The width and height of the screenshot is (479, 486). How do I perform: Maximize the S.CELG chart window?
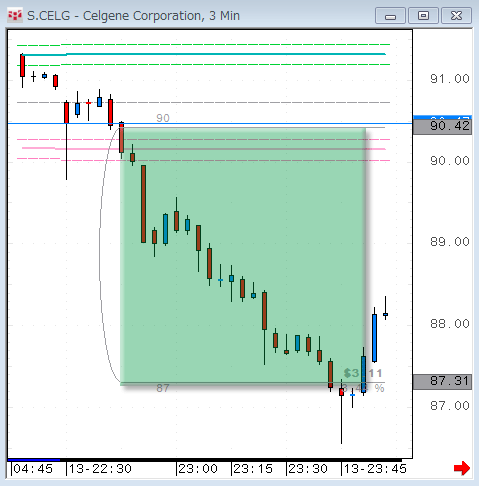coord(423,16)
